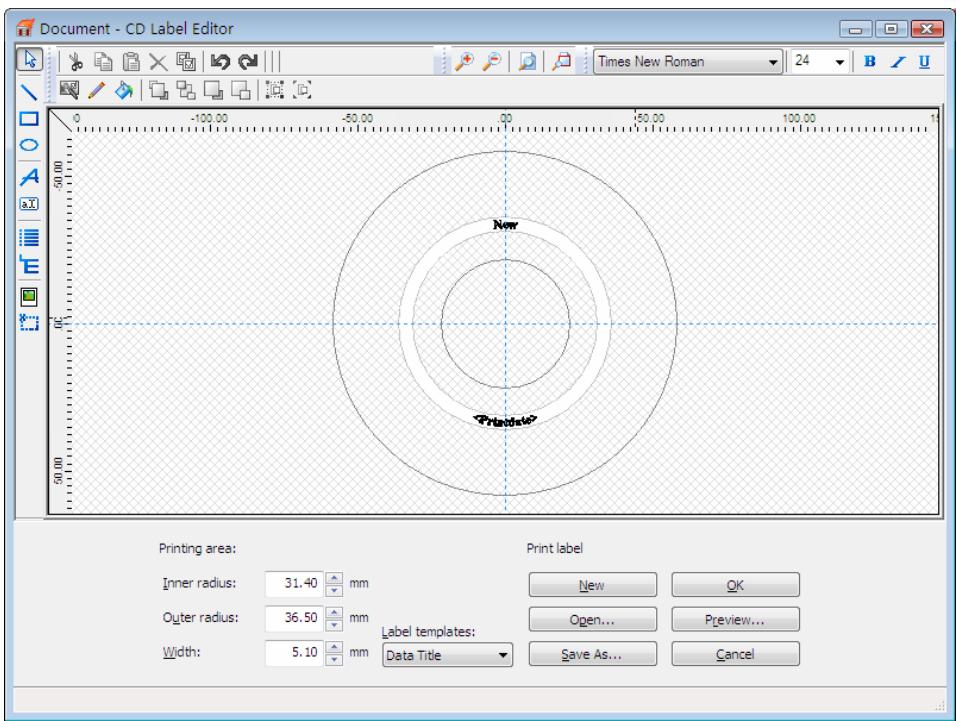Click the New button
Image resolution: width=957 pixels, height=721 pixels.
(x=593, y=585)
